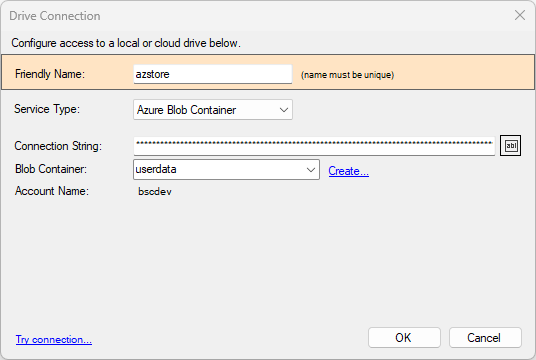Click the Drive Connection title bar text
Image resolution: width=536 pixels, height=360 pixels.
click(55, 16)
